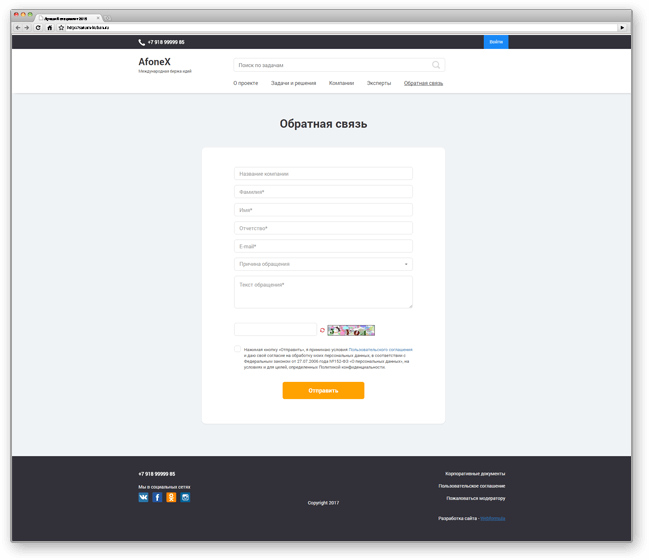This screenshot has height=560, width=649.
Task: Click the header phone number +7 918
Action: click(x=166, y=42)
